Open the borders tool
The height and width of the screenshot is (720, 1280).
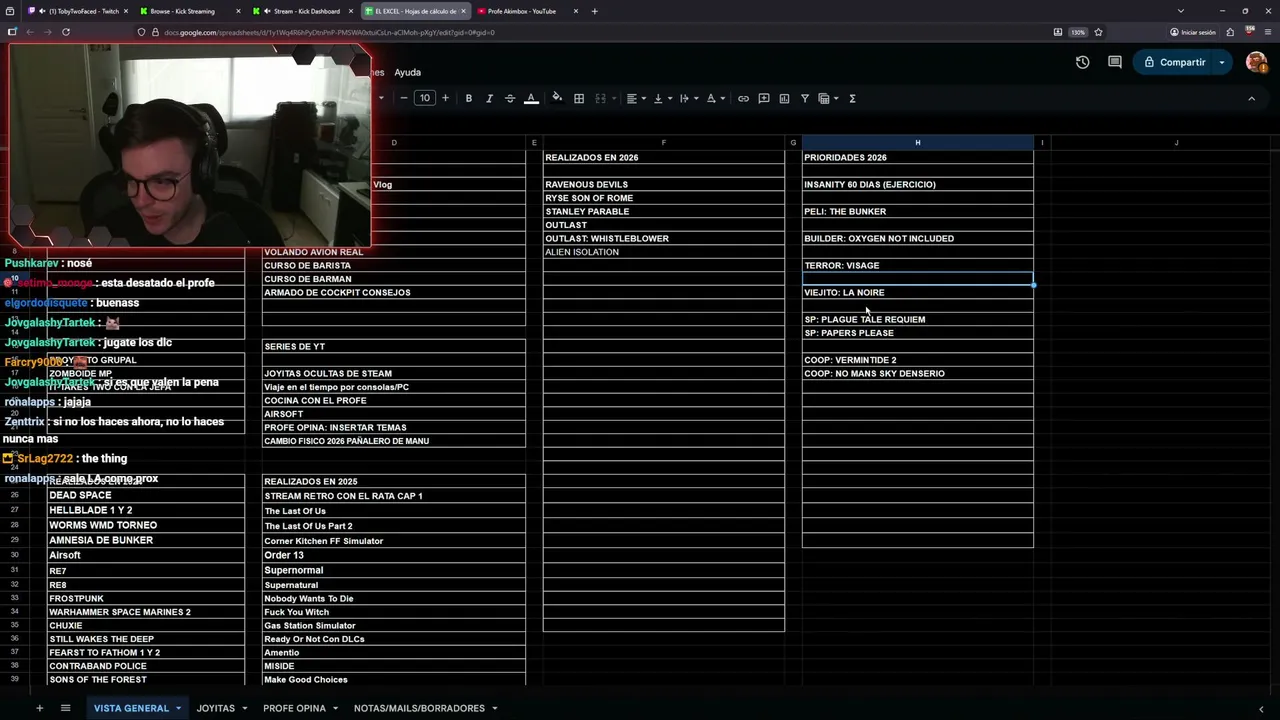click(578, 98)
